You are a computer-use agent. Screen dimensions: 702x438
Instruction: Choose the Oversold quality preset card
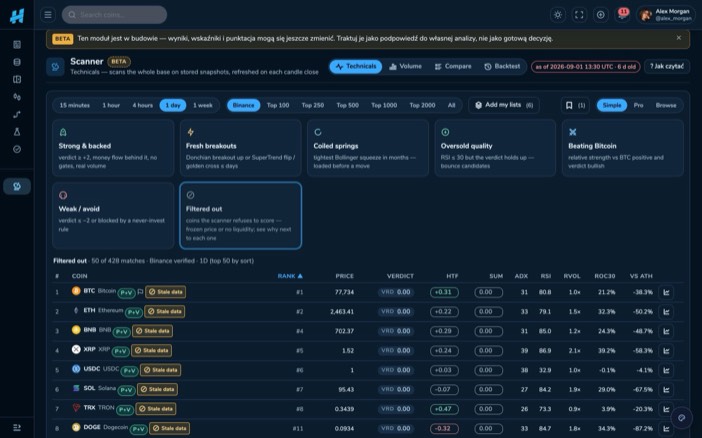[495, 148]
